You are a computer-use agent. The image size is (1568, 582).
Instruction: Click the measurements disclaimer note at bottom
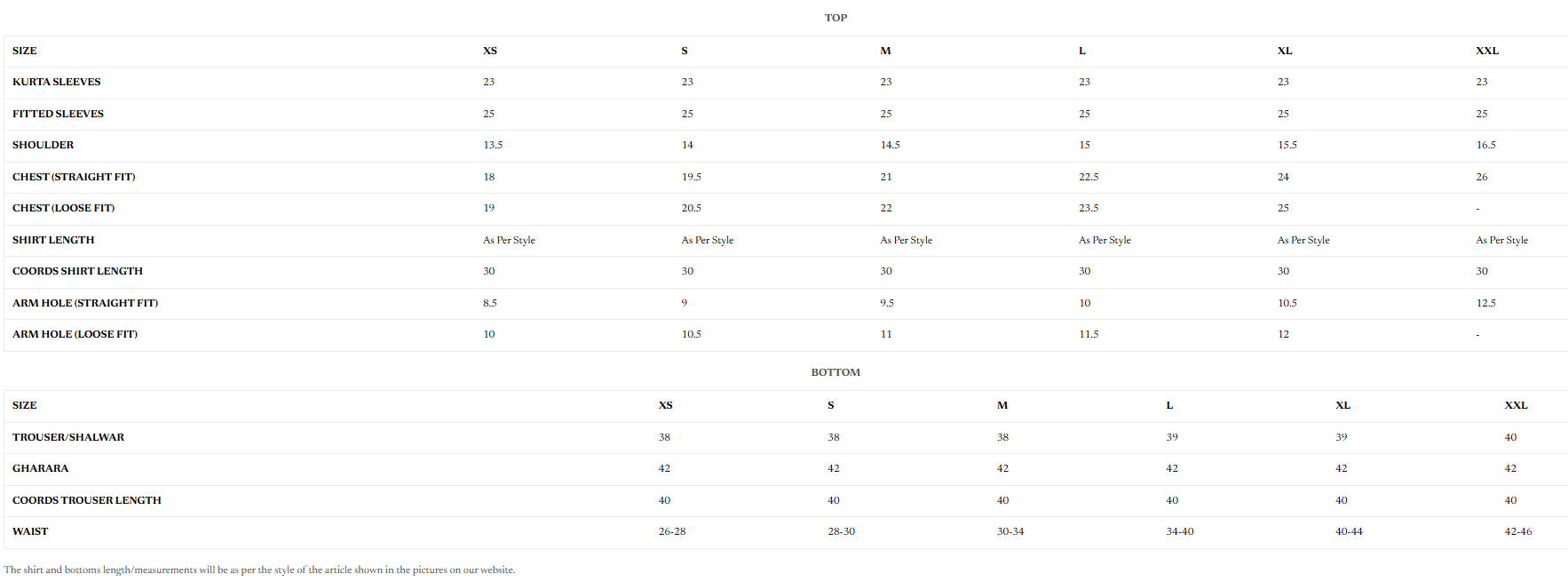coord(259,570)
